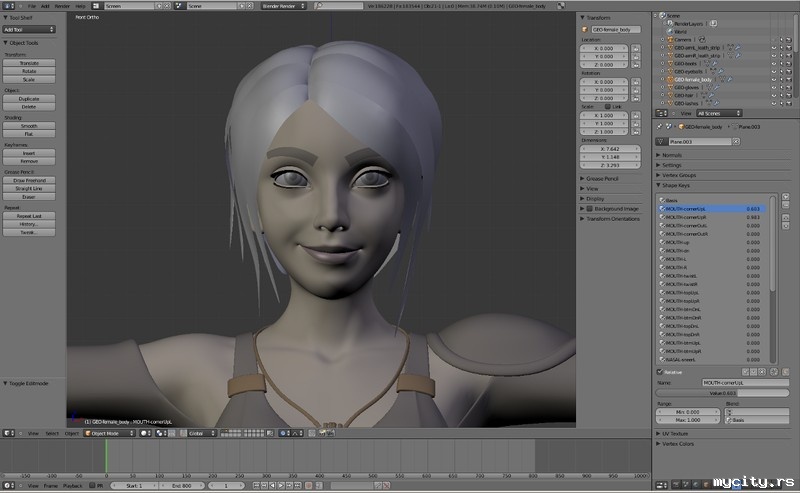This screenshot has width=800, height=493.
Task: Click the Duplicate button in Object Tools
Action: coord(29,99)
